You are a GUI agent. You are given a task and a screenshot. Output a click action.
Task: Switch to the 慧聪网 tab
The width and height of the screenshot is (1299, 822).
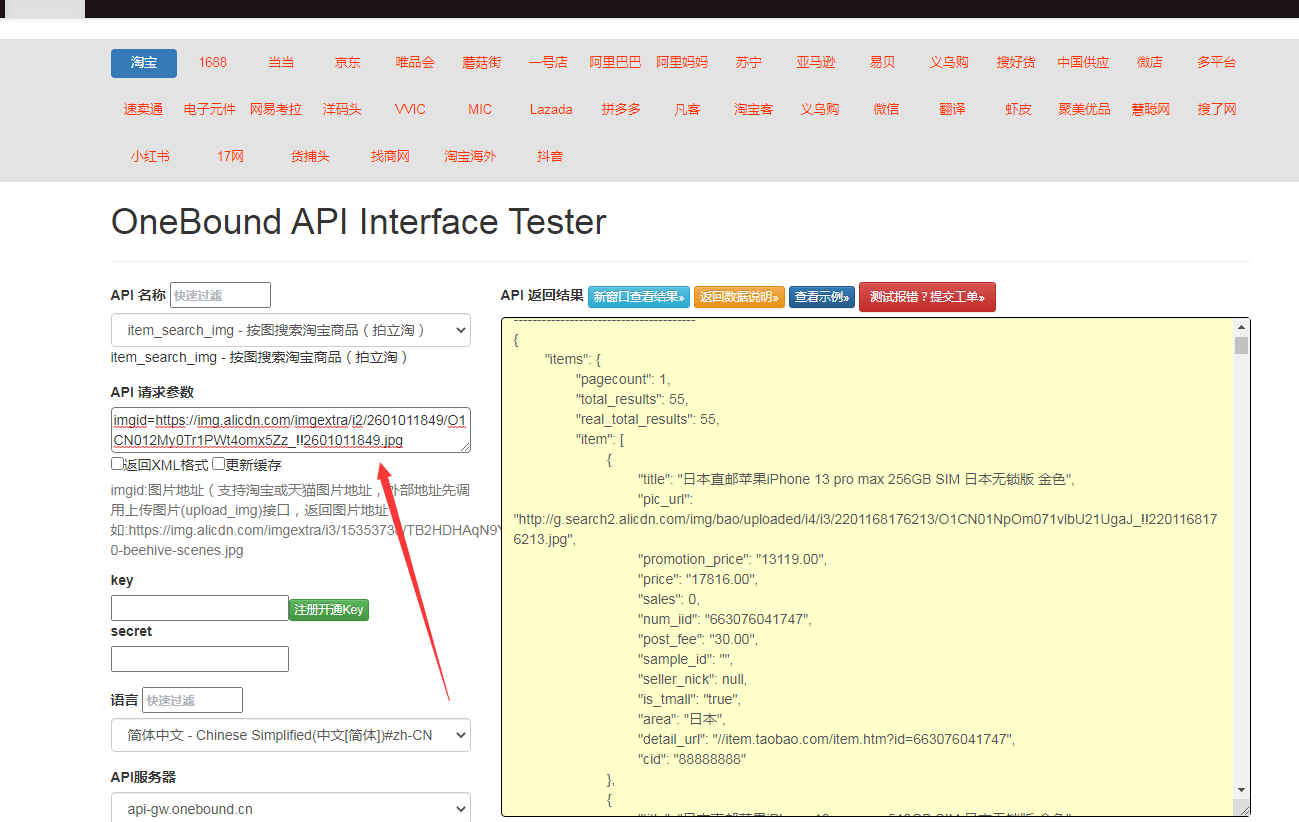1151,109
